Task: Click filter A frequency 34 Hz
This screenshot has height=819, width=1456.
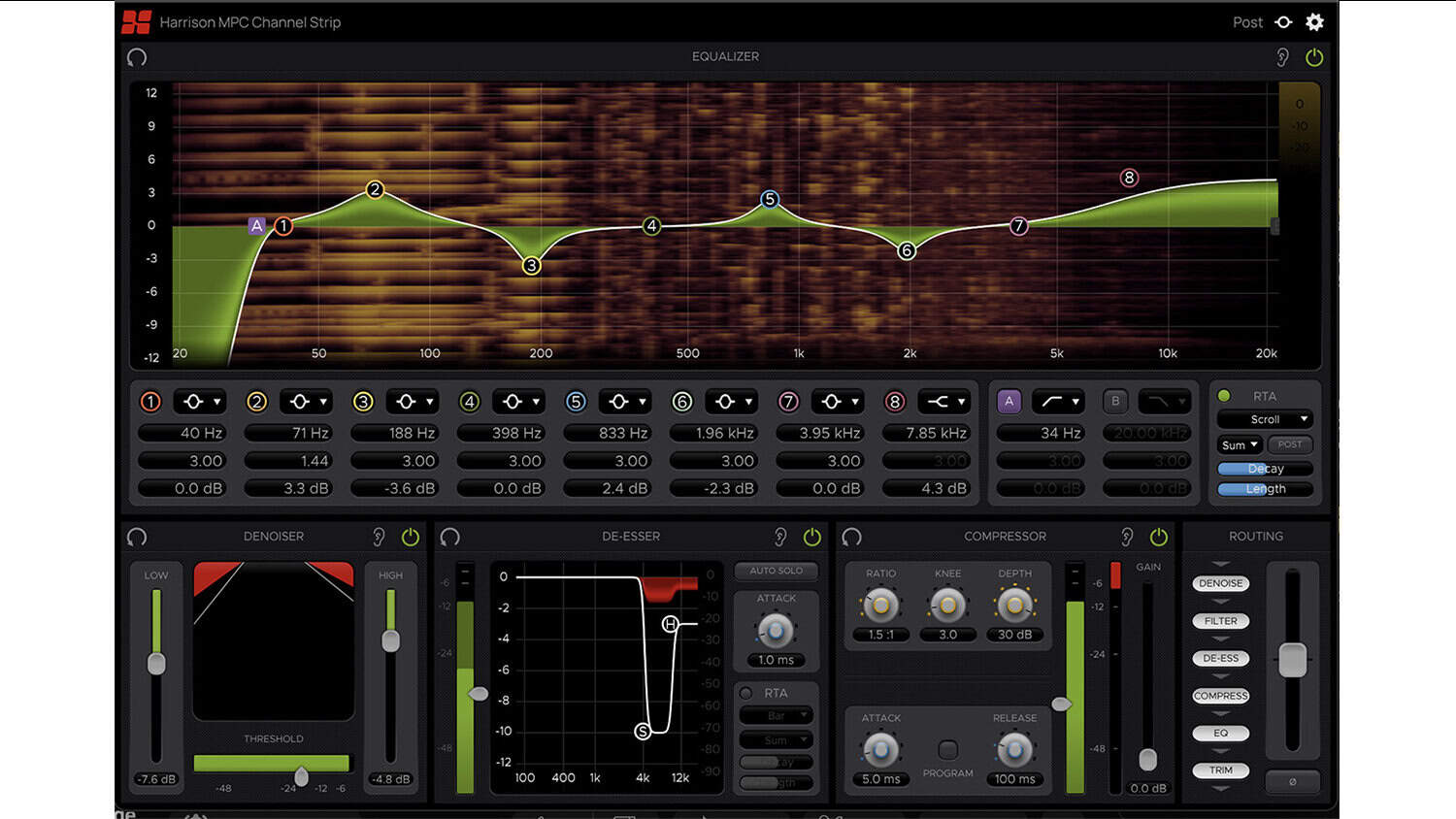Action: click(x=1041, y=433)
